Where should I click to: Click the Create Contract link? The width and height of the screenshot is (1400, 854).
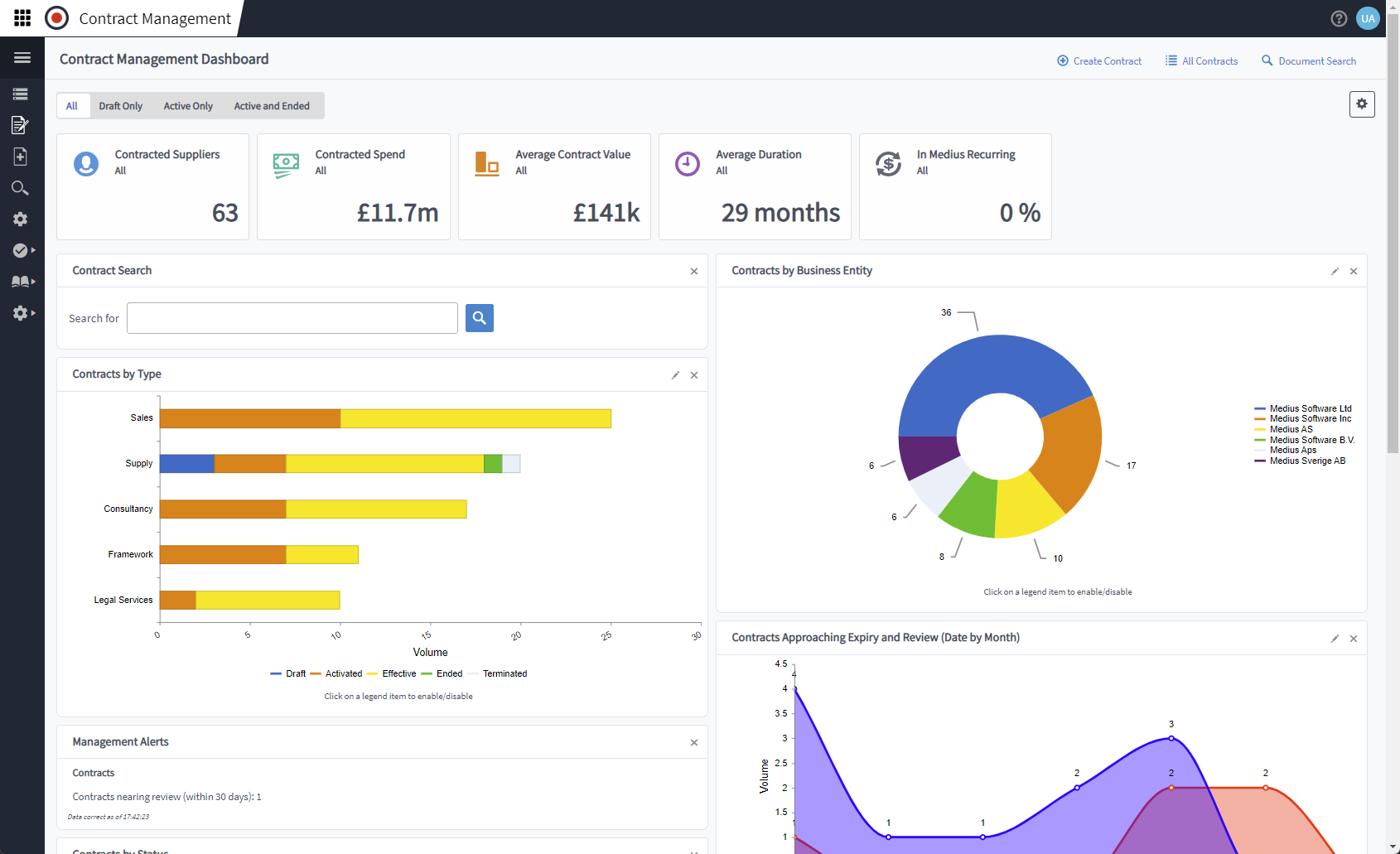(1099, 61)
